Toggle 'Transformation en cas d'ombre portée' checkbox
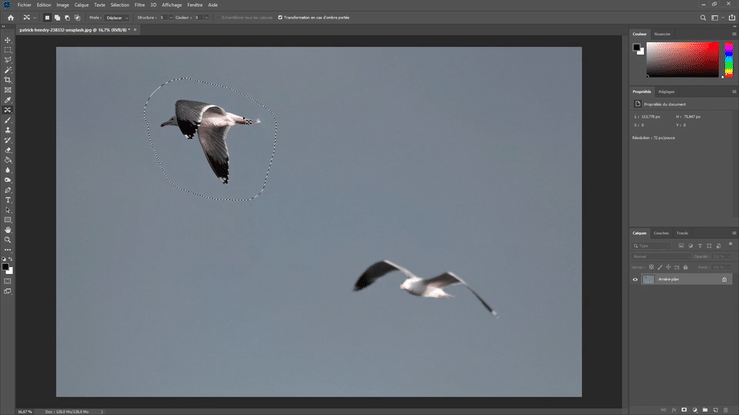Screen dimensions: 739x415 (x=280, y=17)
